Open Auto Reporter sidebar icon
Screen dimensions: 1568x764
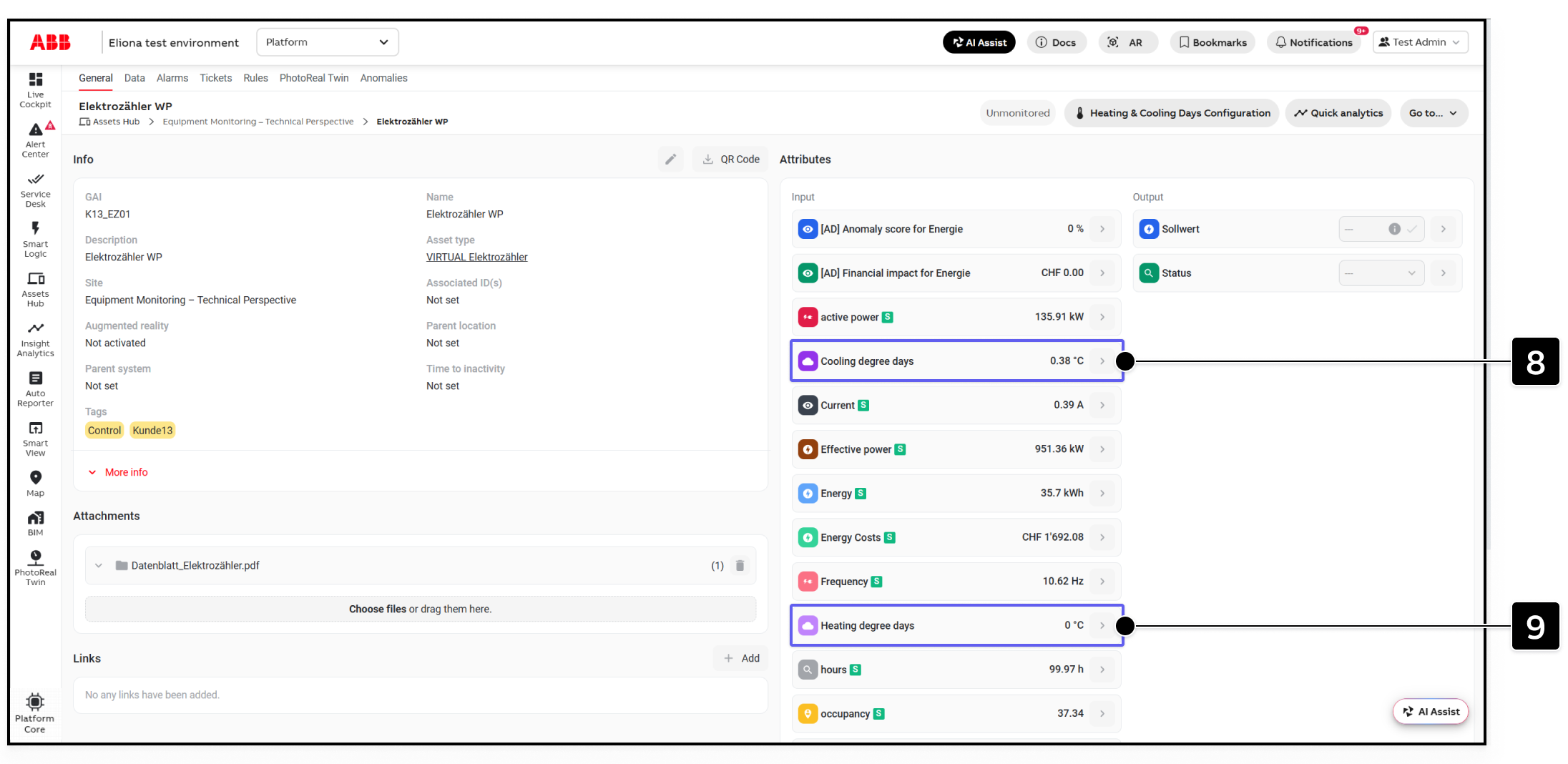tap(35, 388)
